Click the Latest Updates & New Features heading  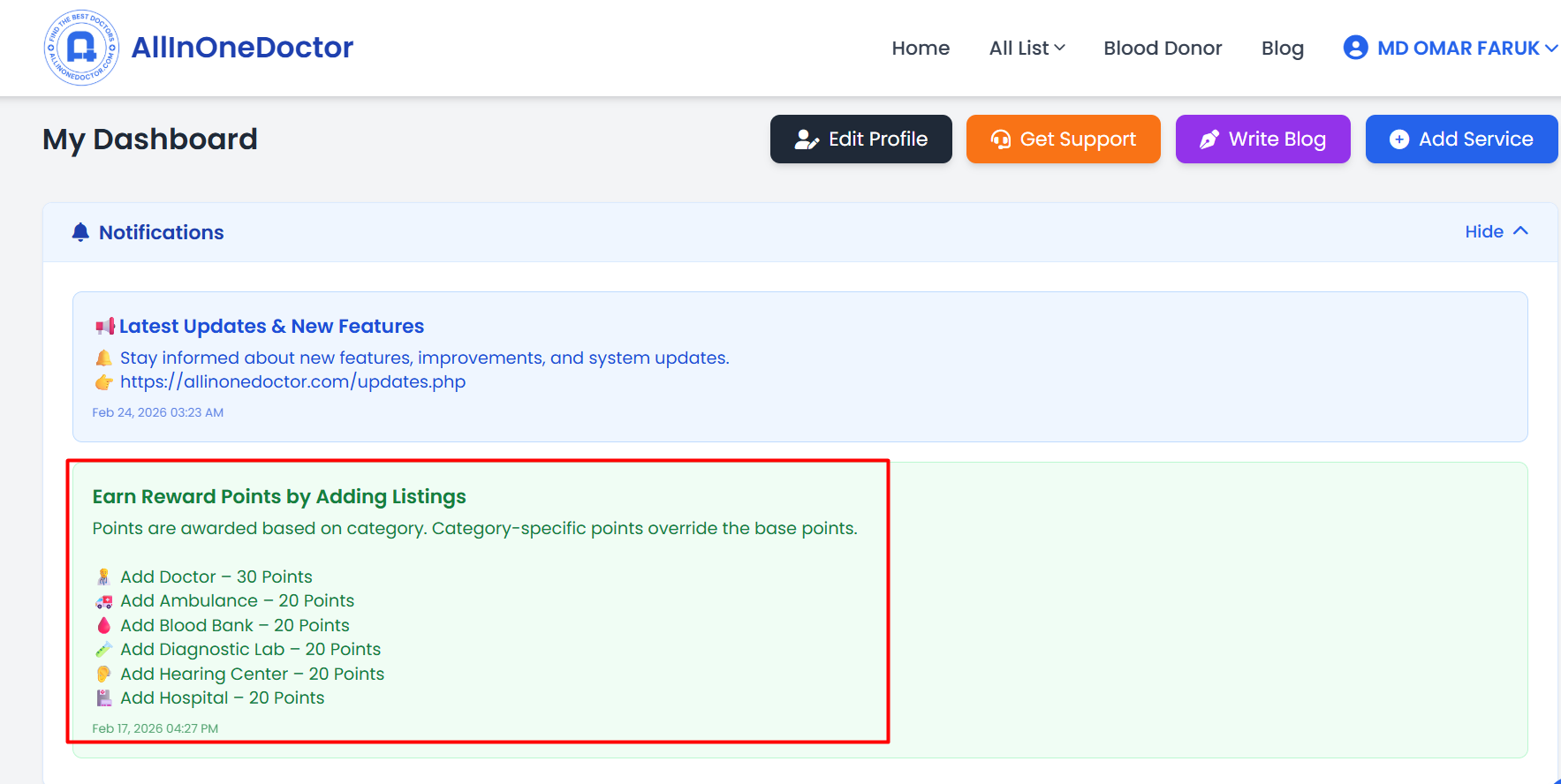271,327
